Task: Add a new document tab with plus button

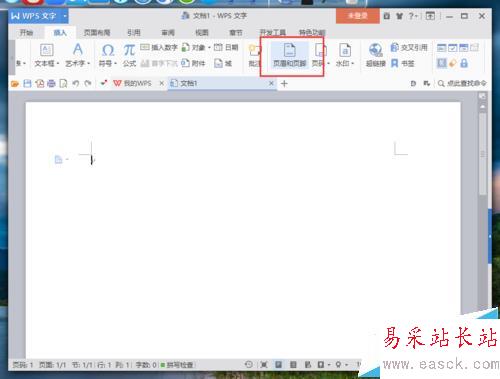Action: 284,84
